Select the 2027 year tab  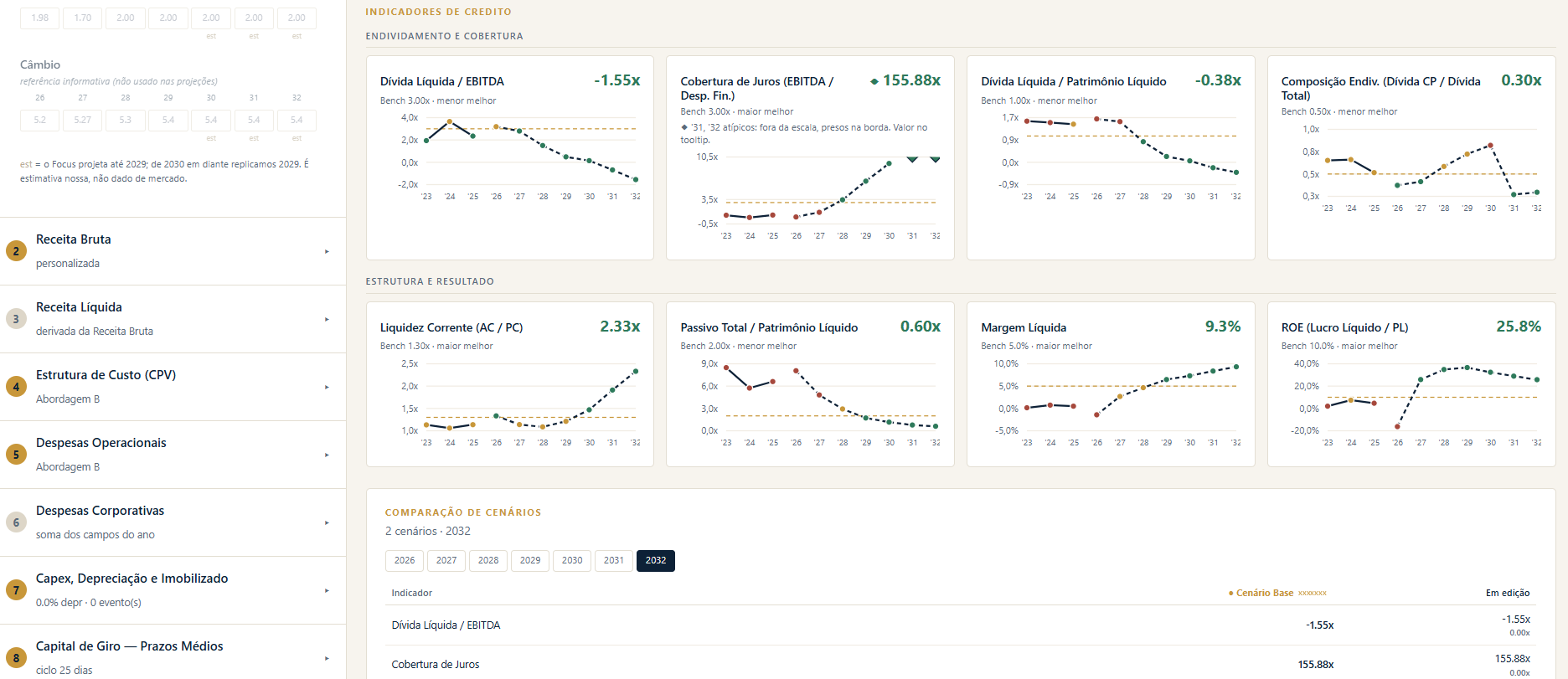[x=446, y=561]
